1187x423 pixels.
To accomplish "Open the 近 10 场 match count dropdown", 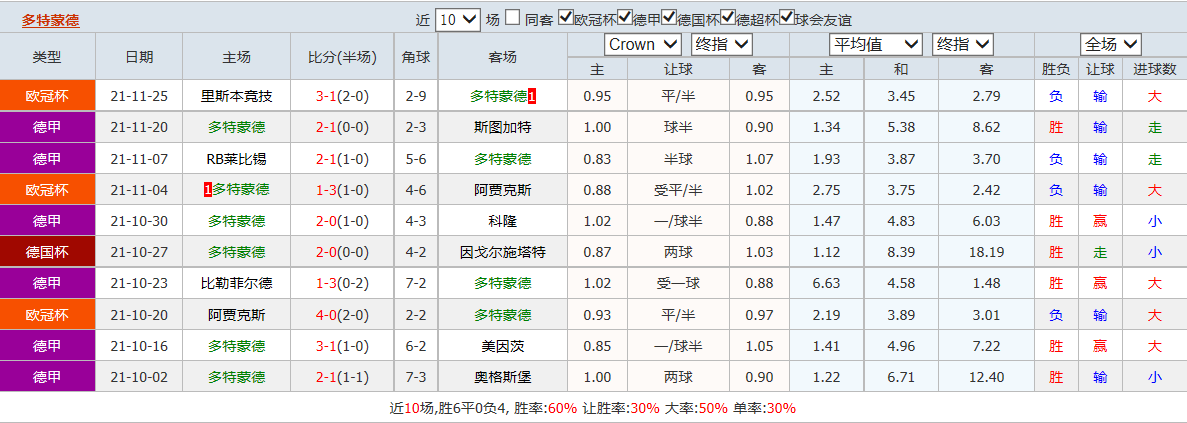I will 458,20.
